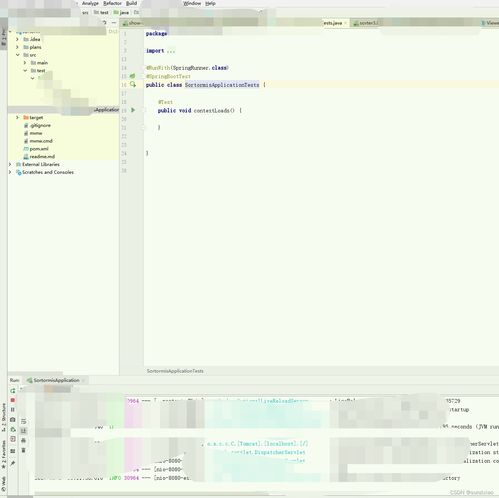Stop the running SortormisApplication process
The height and width of the screenshot is (498, 499).
13,400
